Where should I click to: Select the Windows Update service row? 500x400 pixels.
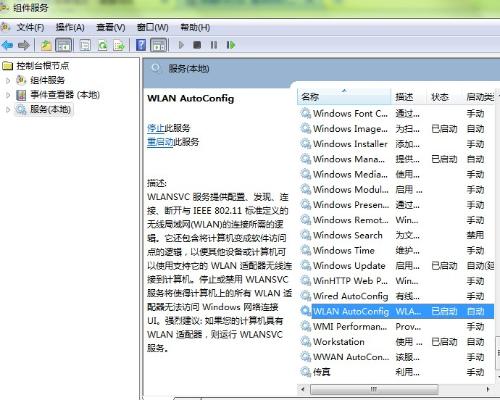pyautogui.click(x=397, y=266)
